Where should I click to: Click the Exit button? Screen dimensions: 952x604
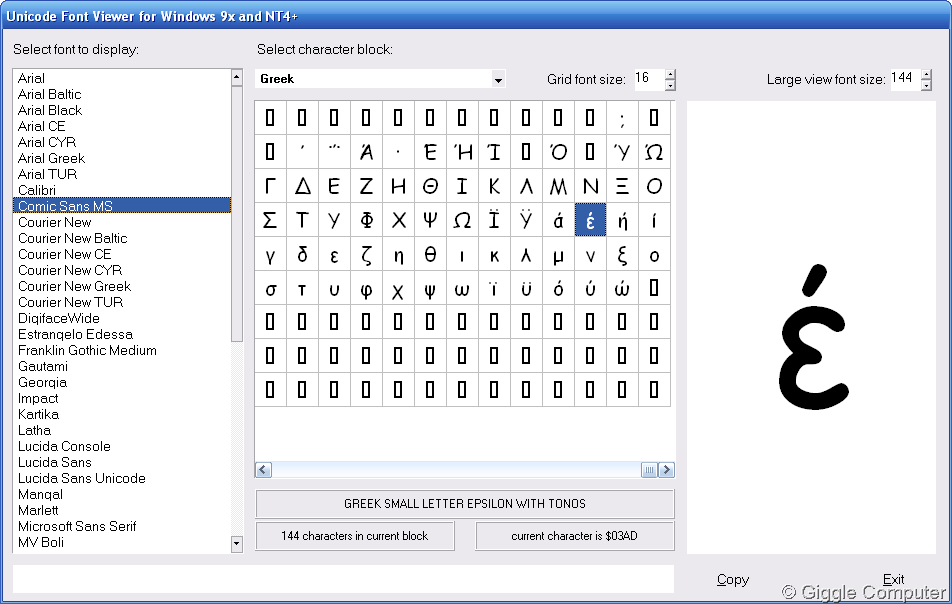[893, 580]
